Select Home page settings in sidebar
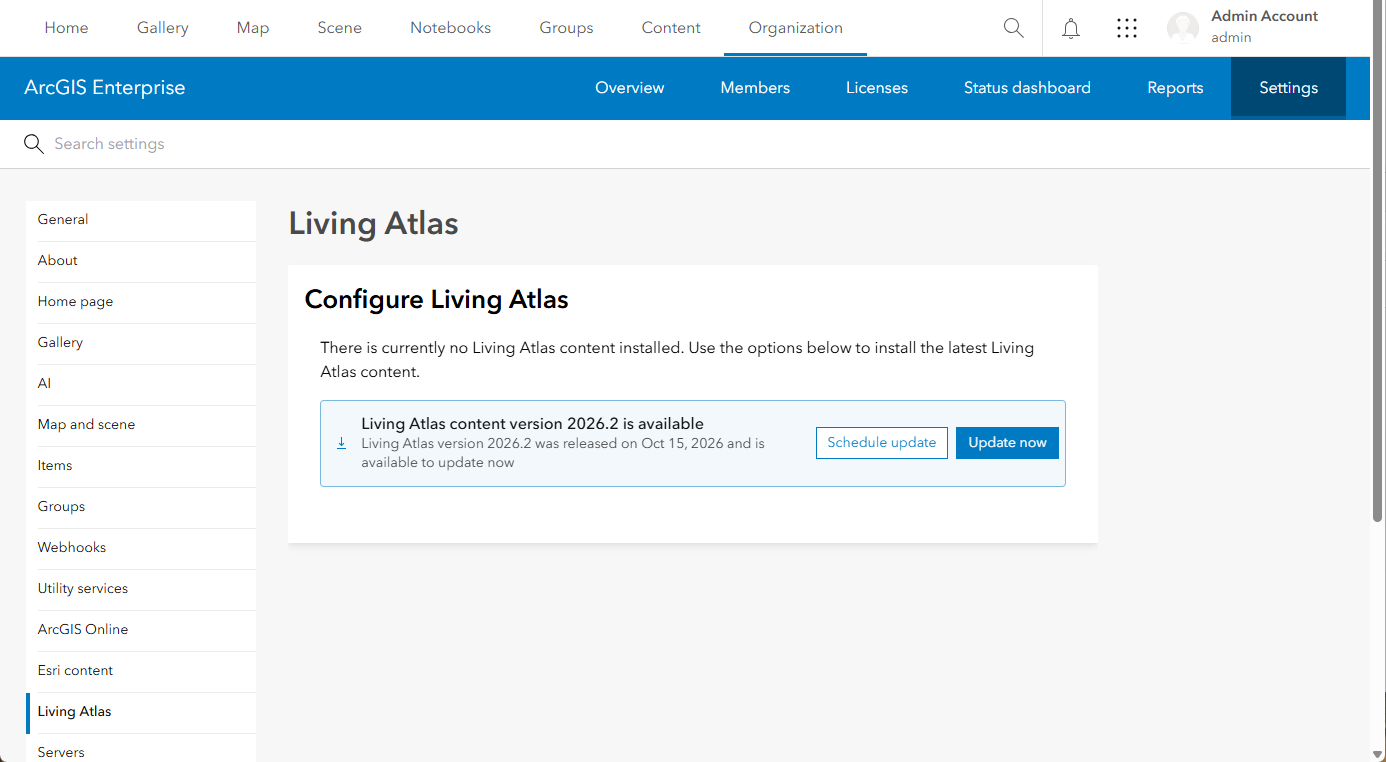 (x=141, y=302)
